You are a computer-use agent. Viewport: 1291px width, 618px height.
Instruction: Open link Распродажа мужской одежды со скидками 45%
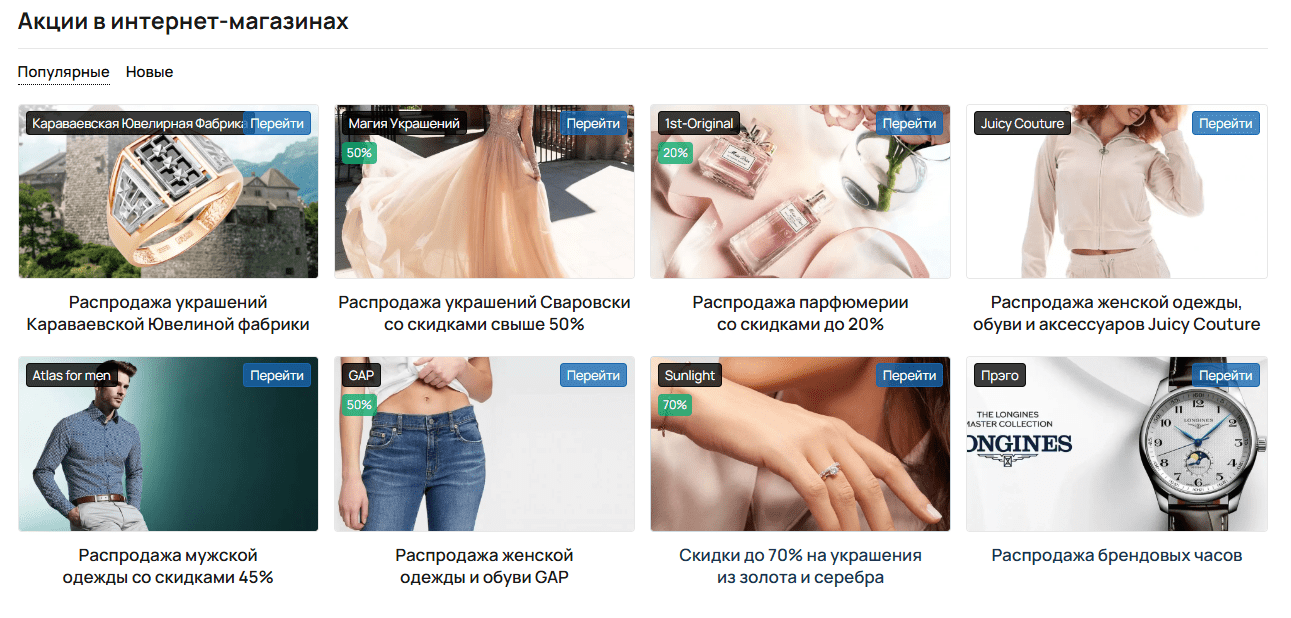pos(168,566)
